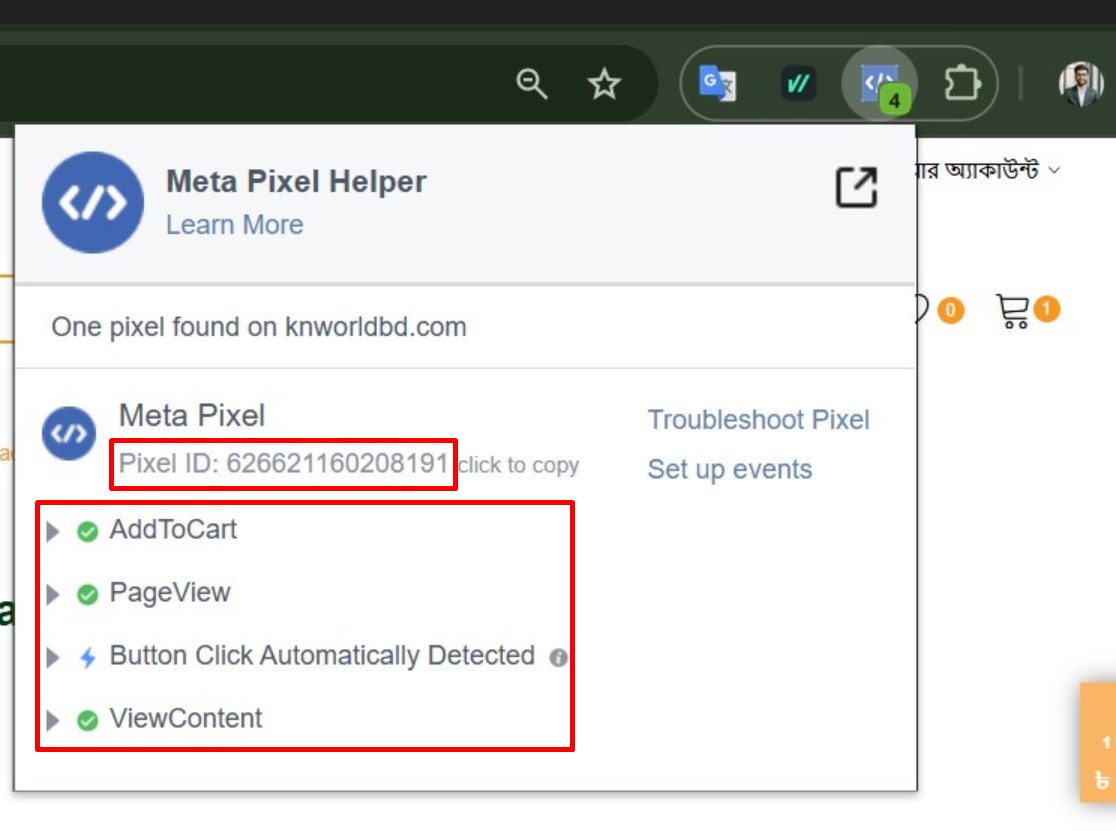1116x831 pixels.
Task: Expand the AddToCart event arrow
Action: 53,532
